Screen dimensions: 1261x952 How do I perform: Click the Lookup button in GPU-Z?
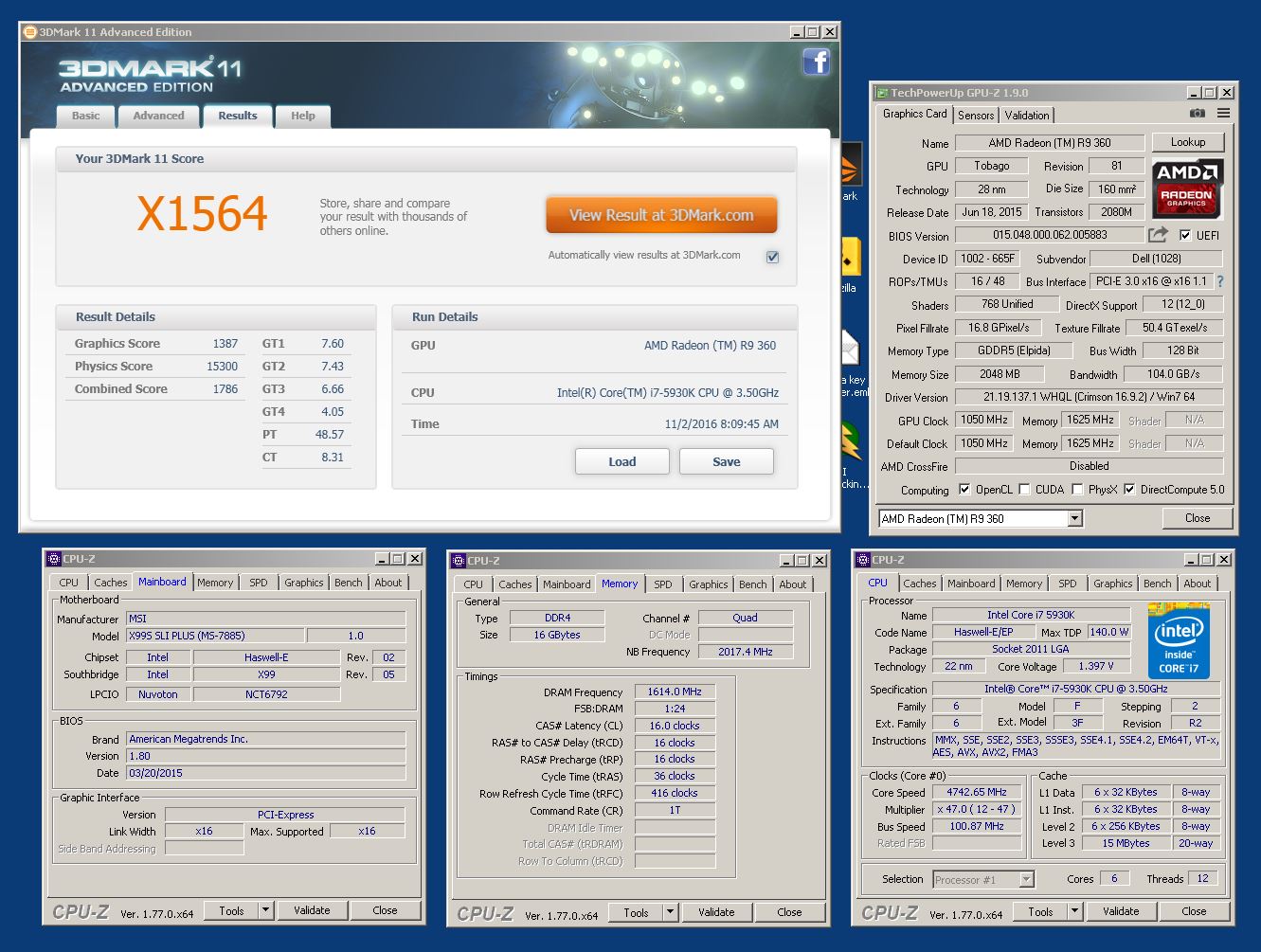click(x=1188, y=142)
